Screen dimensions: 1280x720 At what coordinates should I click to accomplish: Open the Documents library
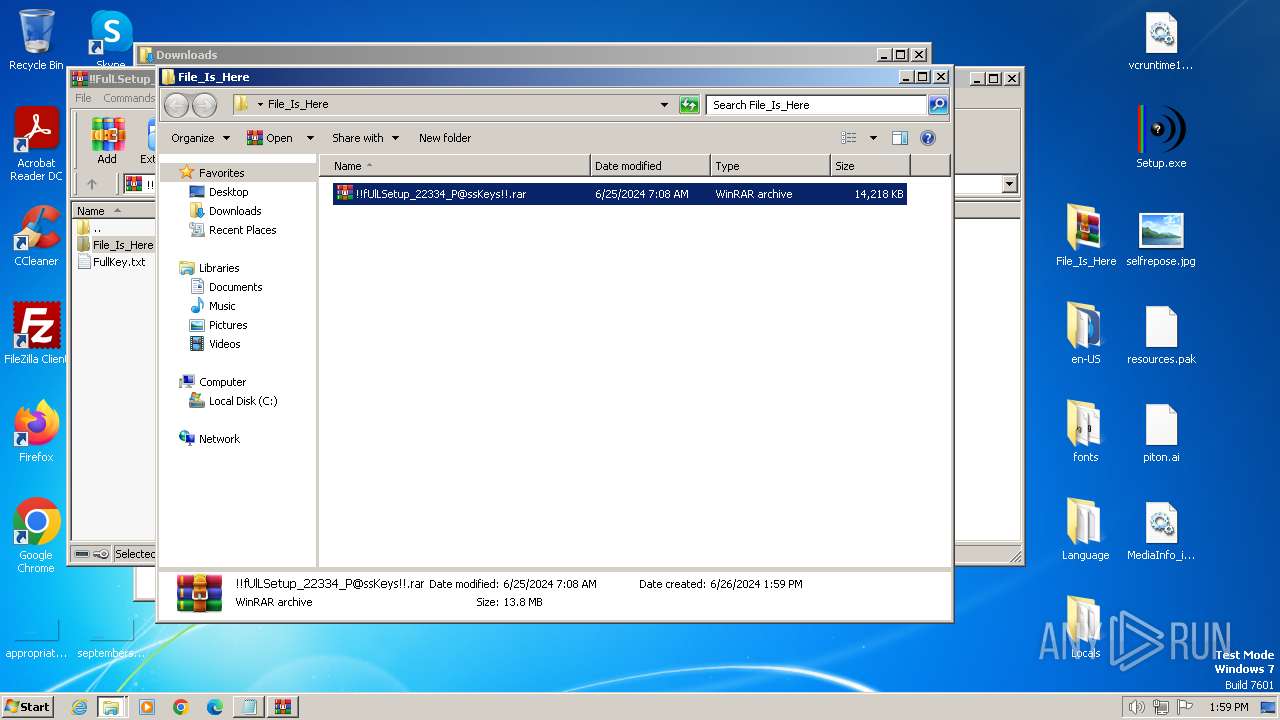click(x=235, y=287)
